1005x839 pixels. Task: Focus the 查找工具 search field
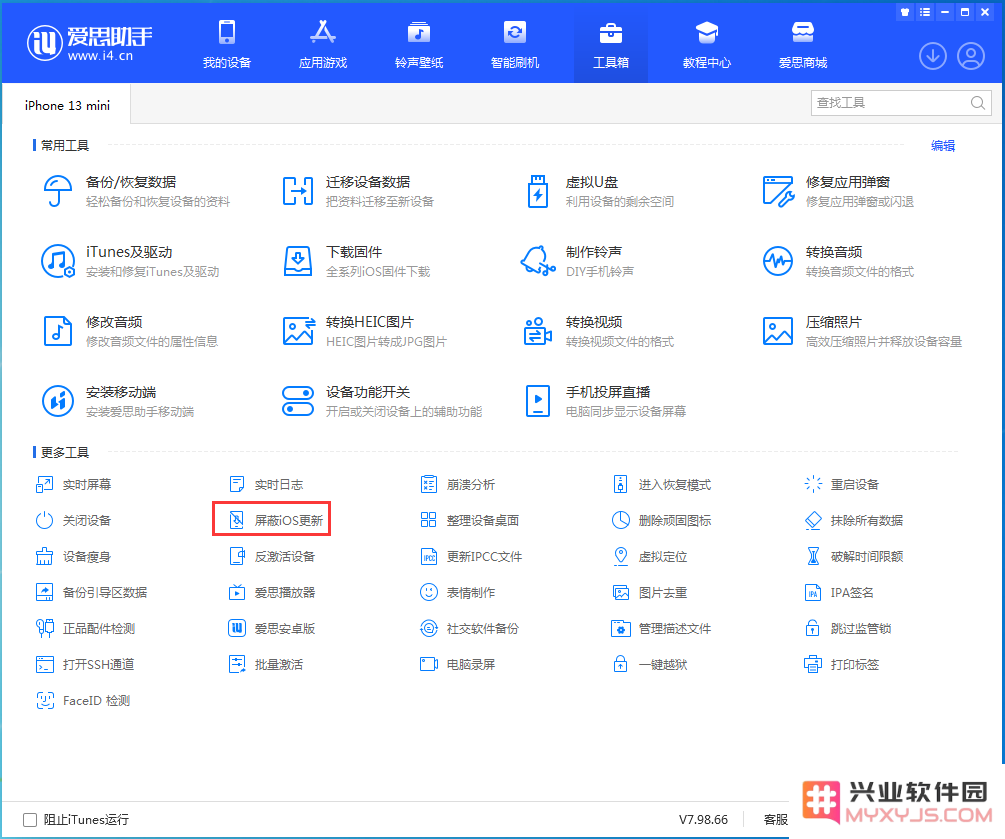[x=901, y=103]
